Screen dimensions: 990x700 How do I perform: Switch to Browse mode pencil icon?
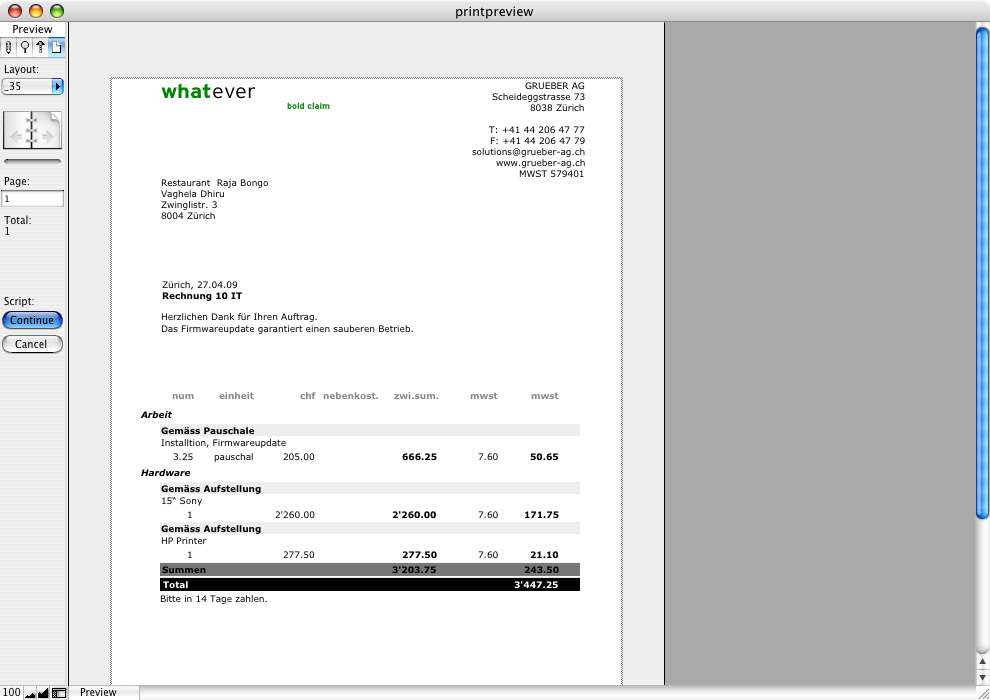pyautogui.click(x=9, y=47)
